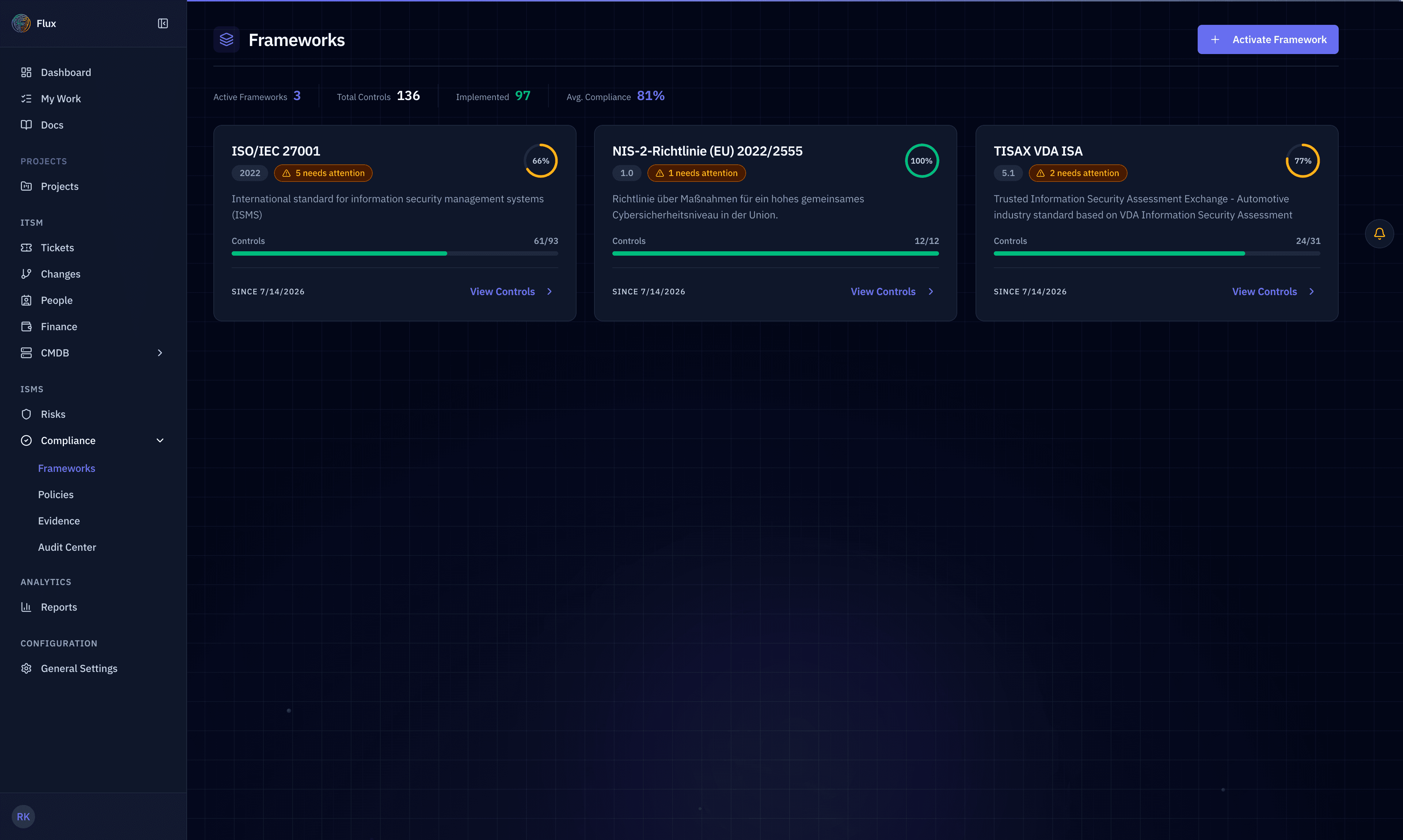Click warning icon in 1 needs attention badge
This screenshot has height=840, width=1403.
659,173
